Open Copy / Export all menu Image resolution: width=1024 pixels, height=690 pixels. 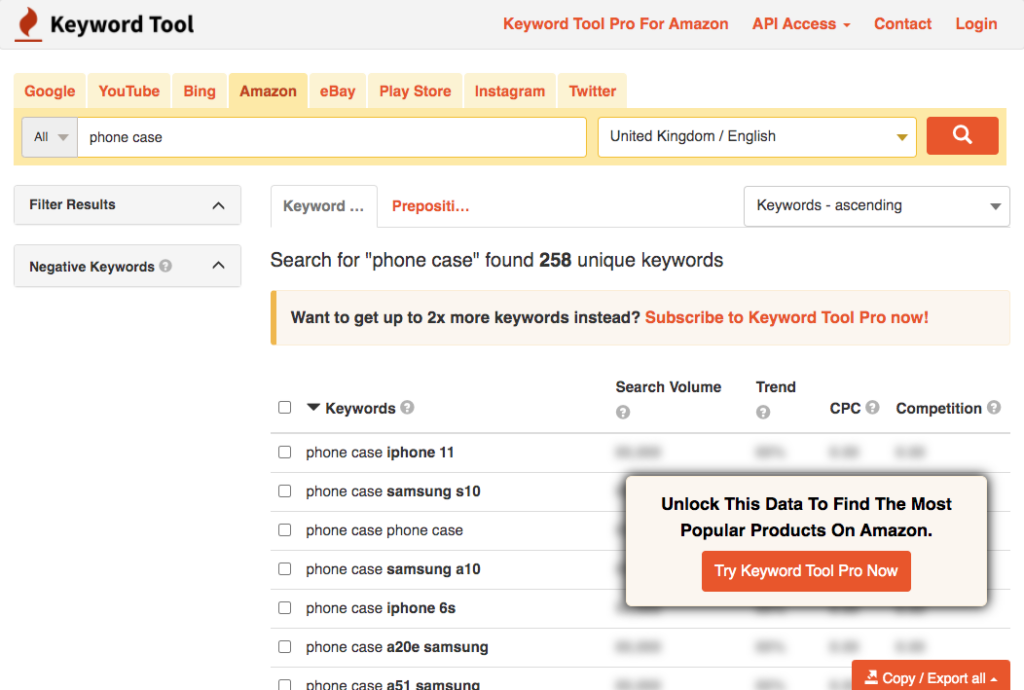coord(931,678)
